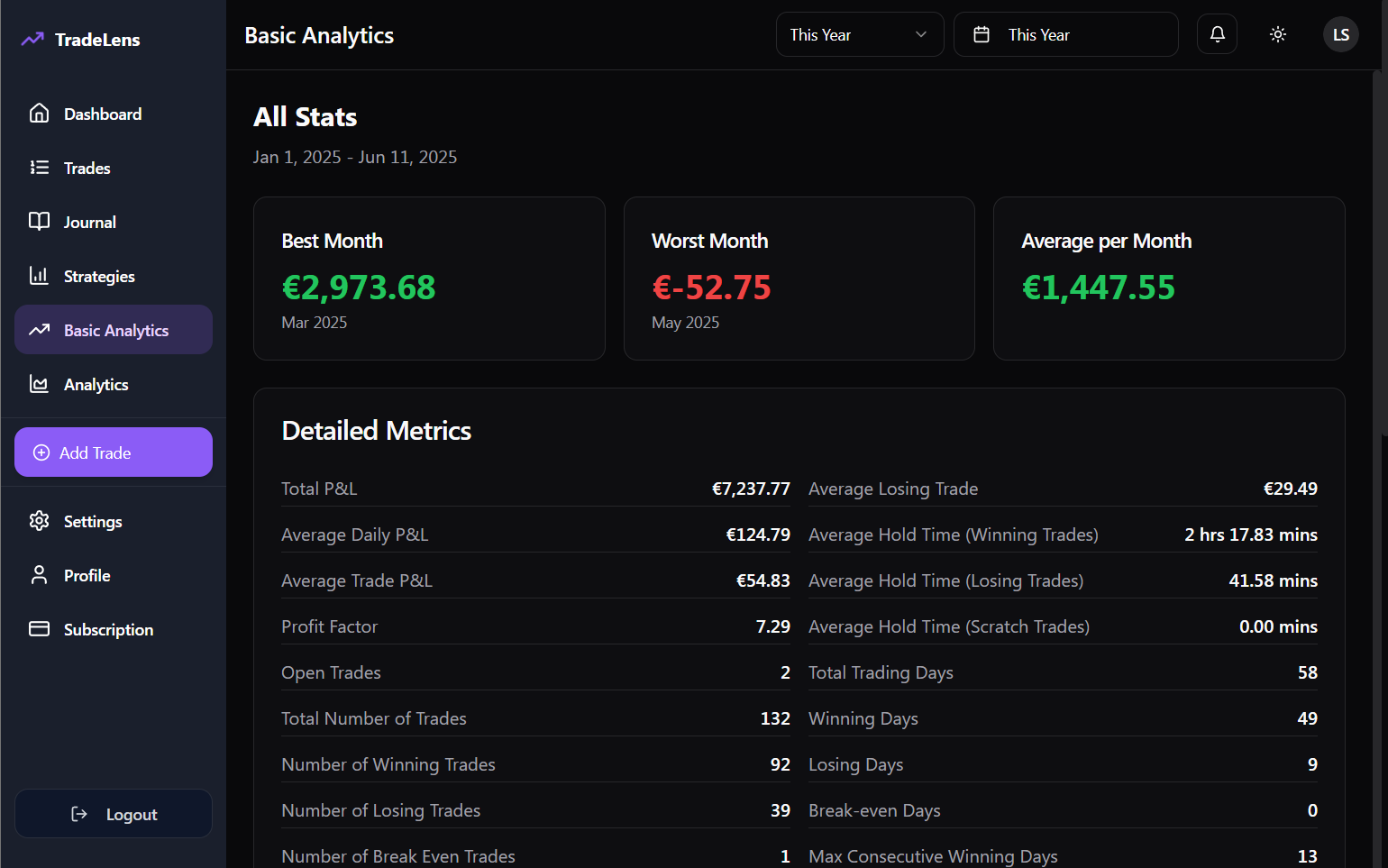Viewport: 1388px width, 868px height.
Task: Open the Journal section
Action: (114, 222)
